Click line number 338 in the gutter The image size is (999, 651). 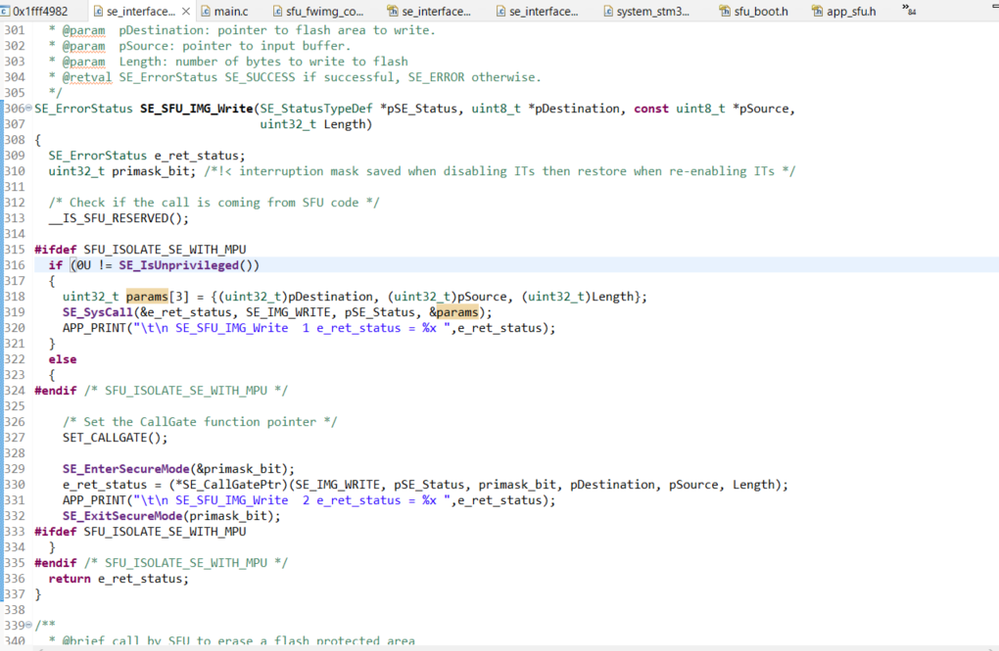pyautogui.click(x=14, y=610)
